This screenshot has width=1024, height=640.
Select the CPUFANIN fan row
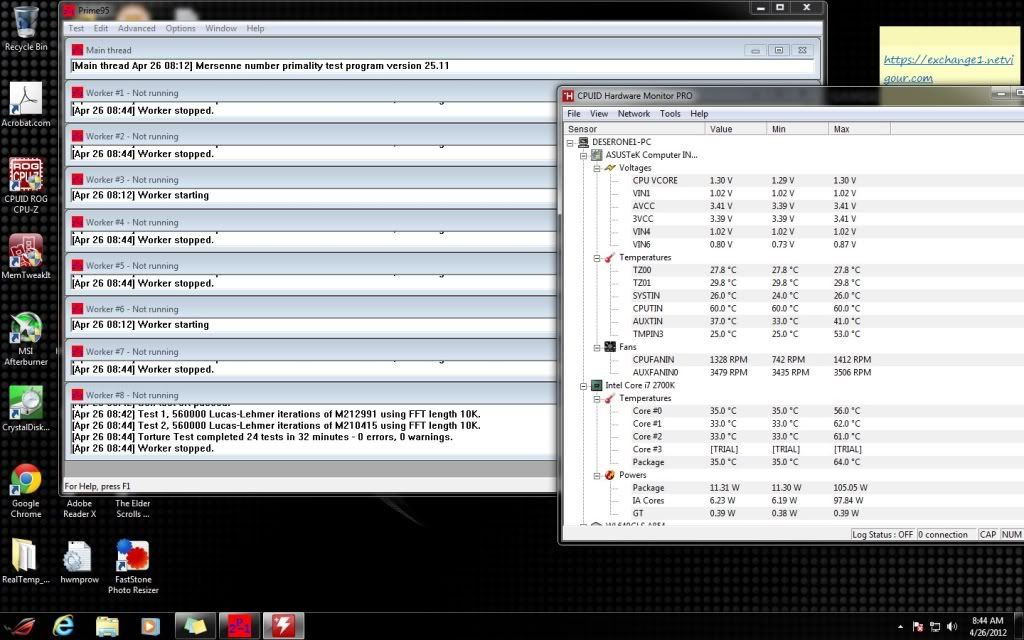(x=793, y=359)
